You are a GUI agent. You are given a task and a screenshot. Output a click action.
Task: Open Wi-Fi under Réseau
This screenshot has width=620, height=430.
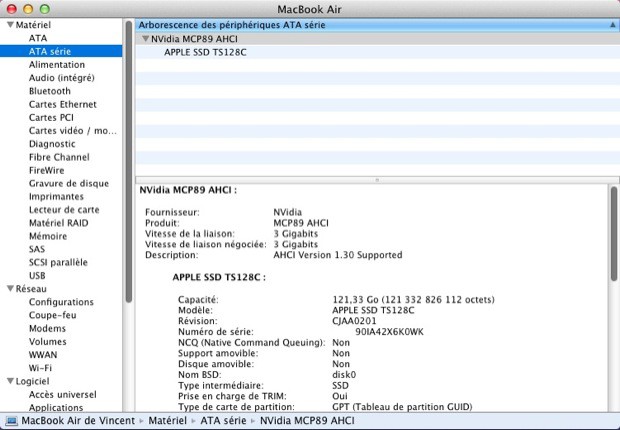pyautogui.click(x=41, y=367)
